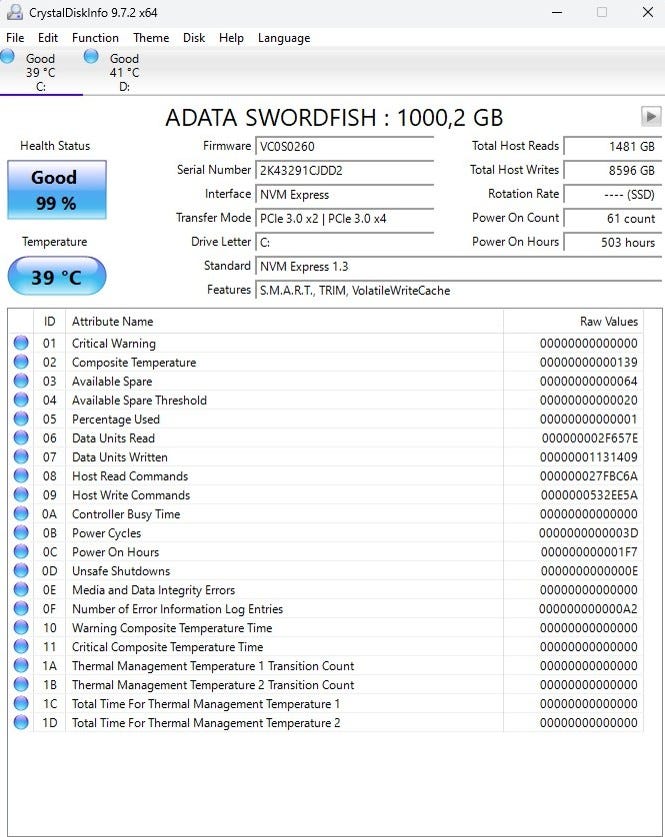Click the status icon for Unsafe Shutdowns
Viewport: 665px width, 837px height.
coord(21,570)
